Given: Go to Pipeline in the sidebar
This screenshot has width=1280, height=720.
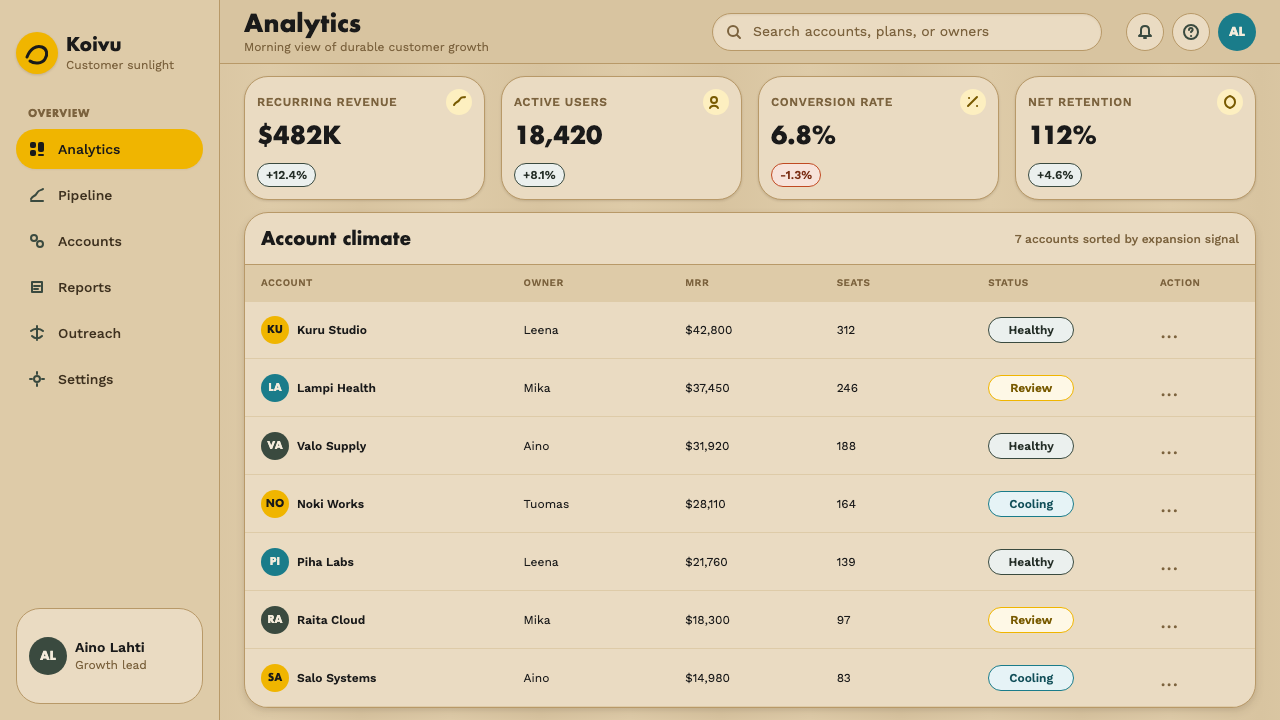Looking at the screenshot, I should 110,195.
